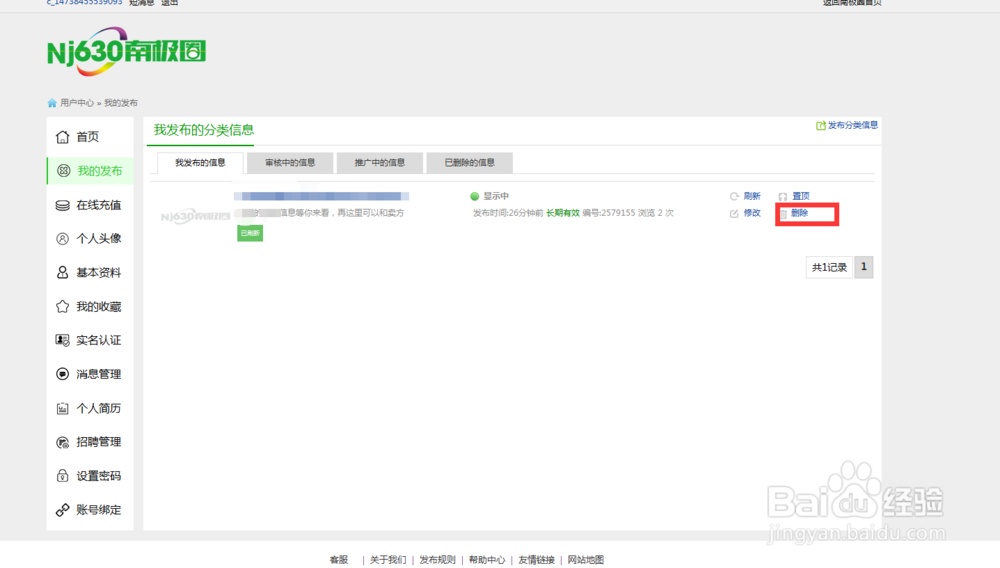The image size is (1000, 568).
Task: Click 发布分类信息 at top right
Action: point(847,125)
